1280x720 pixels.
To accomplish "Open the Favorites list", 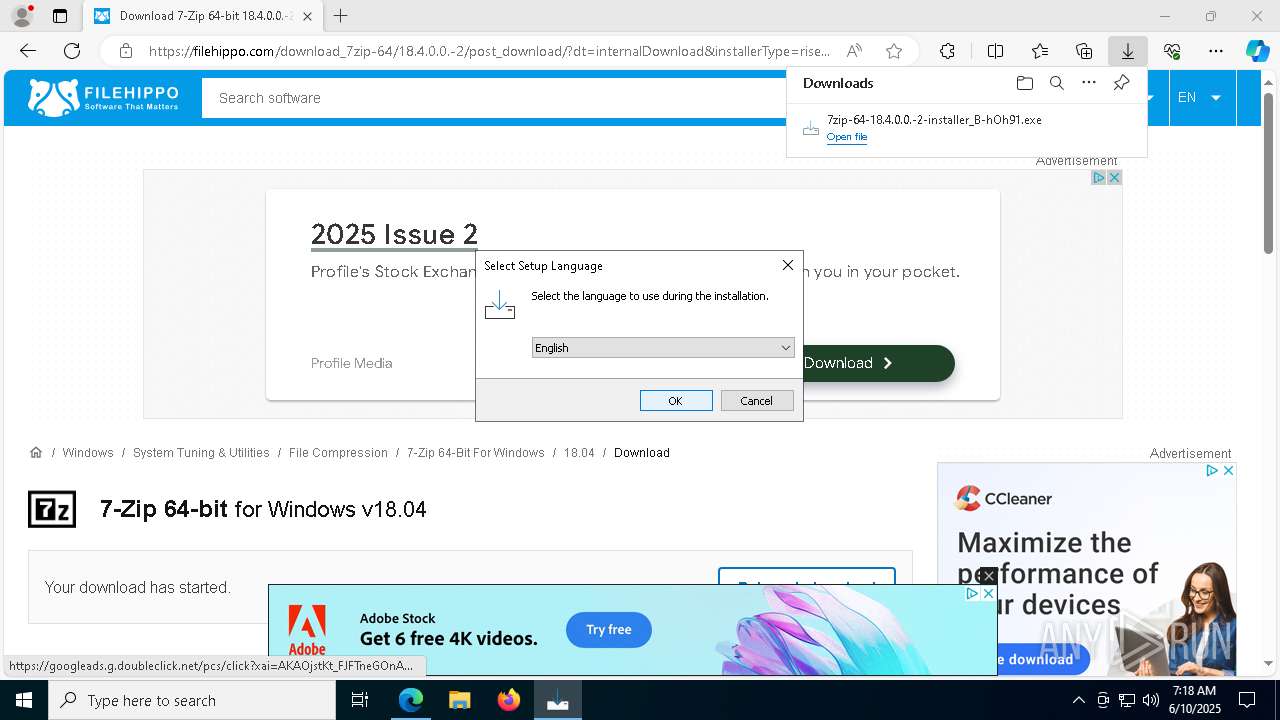I will [1040, 51].
